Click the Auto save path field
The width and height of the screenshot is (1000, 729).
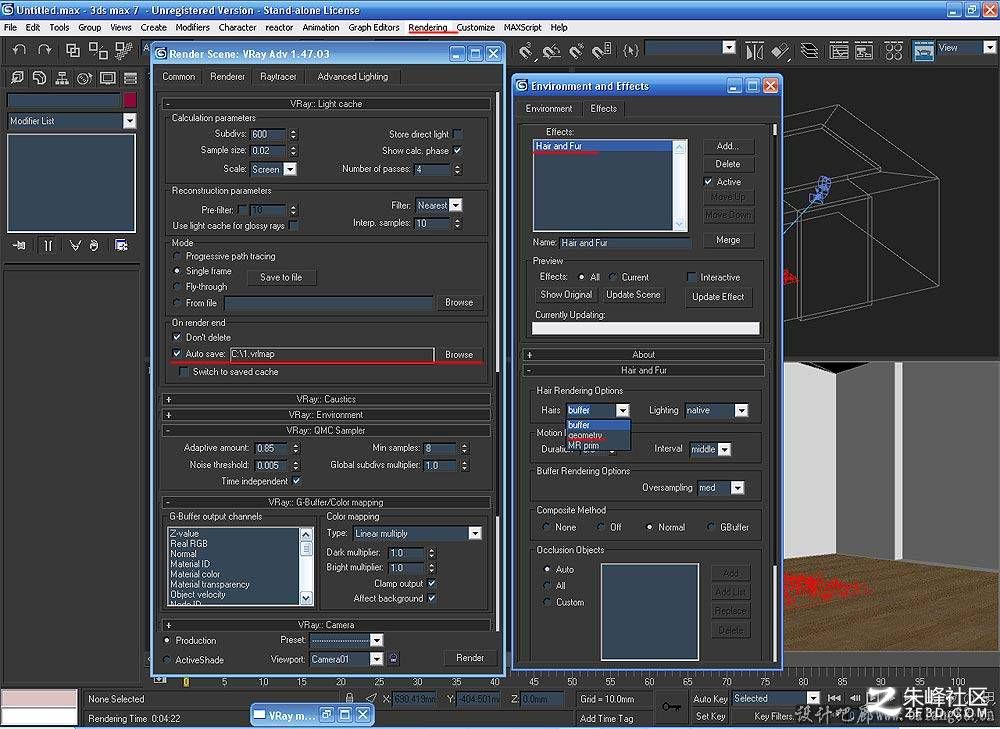click(332, 354)
